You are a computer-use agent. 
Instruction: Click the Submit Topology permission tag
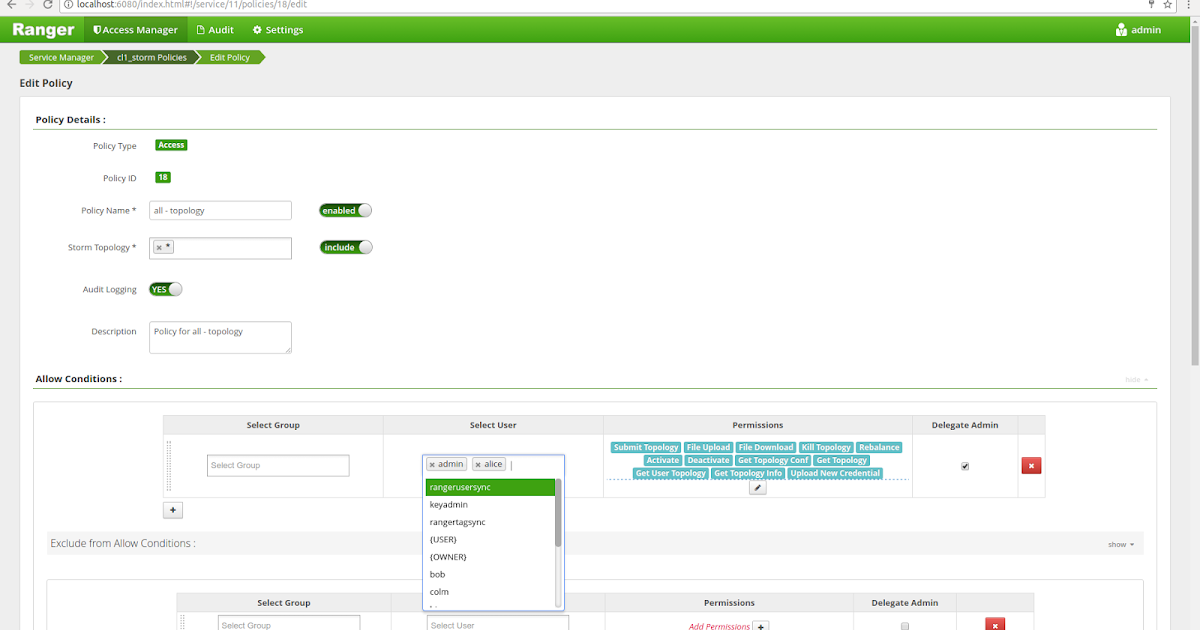(645, 447)
